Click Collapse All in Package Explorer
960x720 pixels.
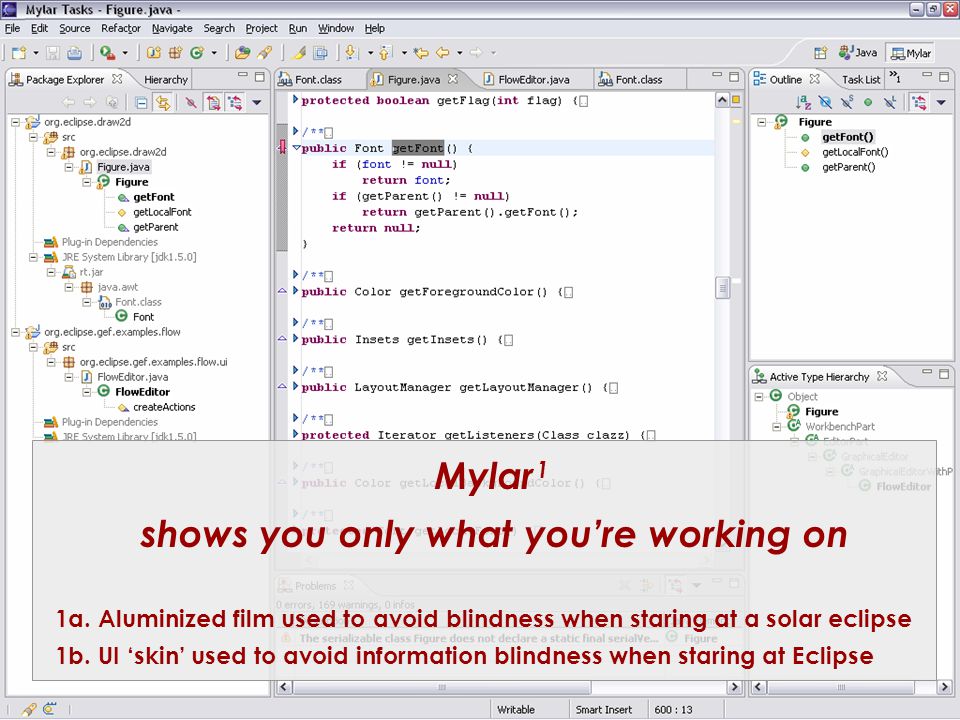pyautogui.click(x=141, y=103)
